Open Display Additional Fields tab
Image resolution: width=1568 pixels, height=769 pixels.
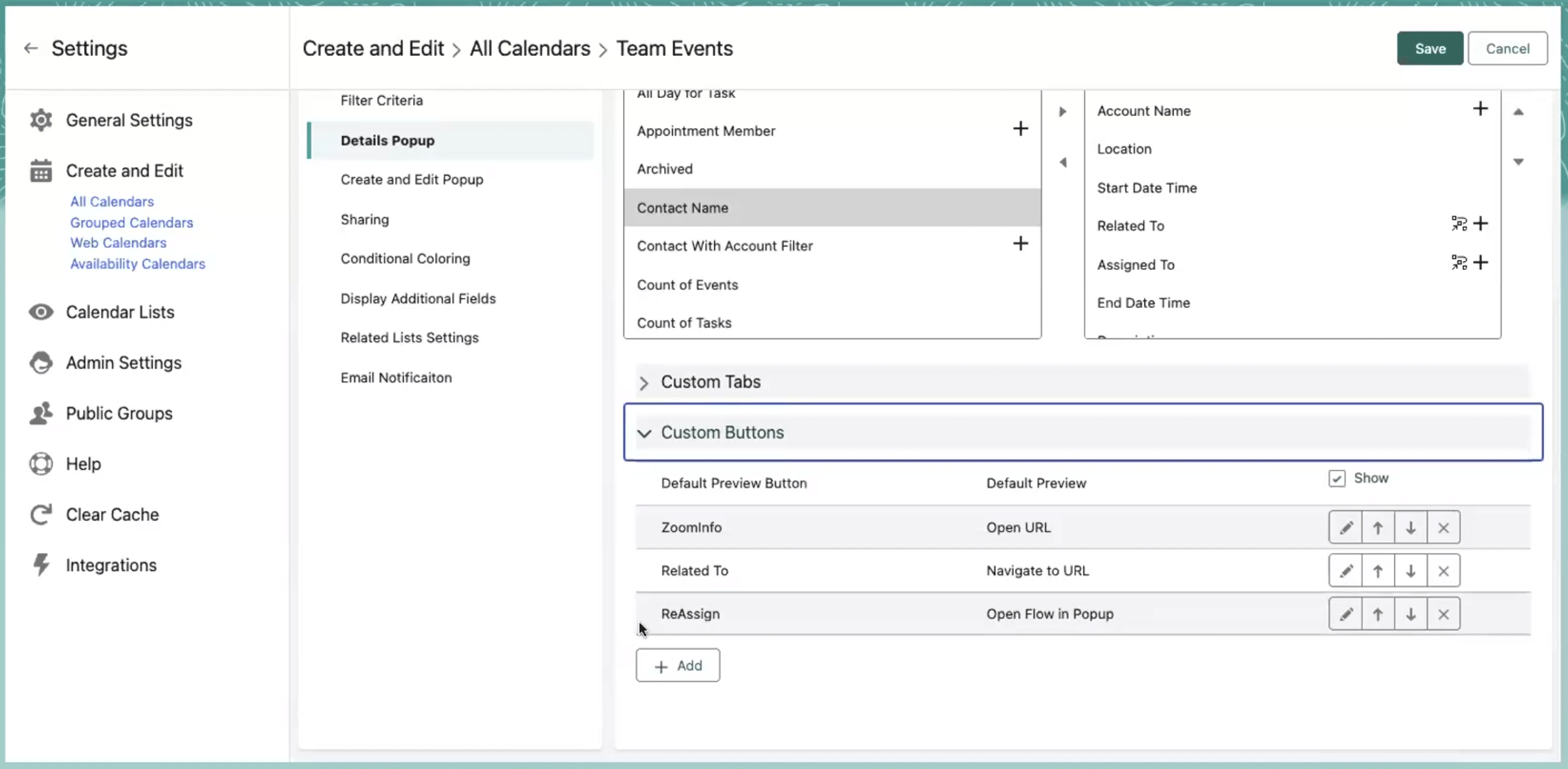click(418, 299)
